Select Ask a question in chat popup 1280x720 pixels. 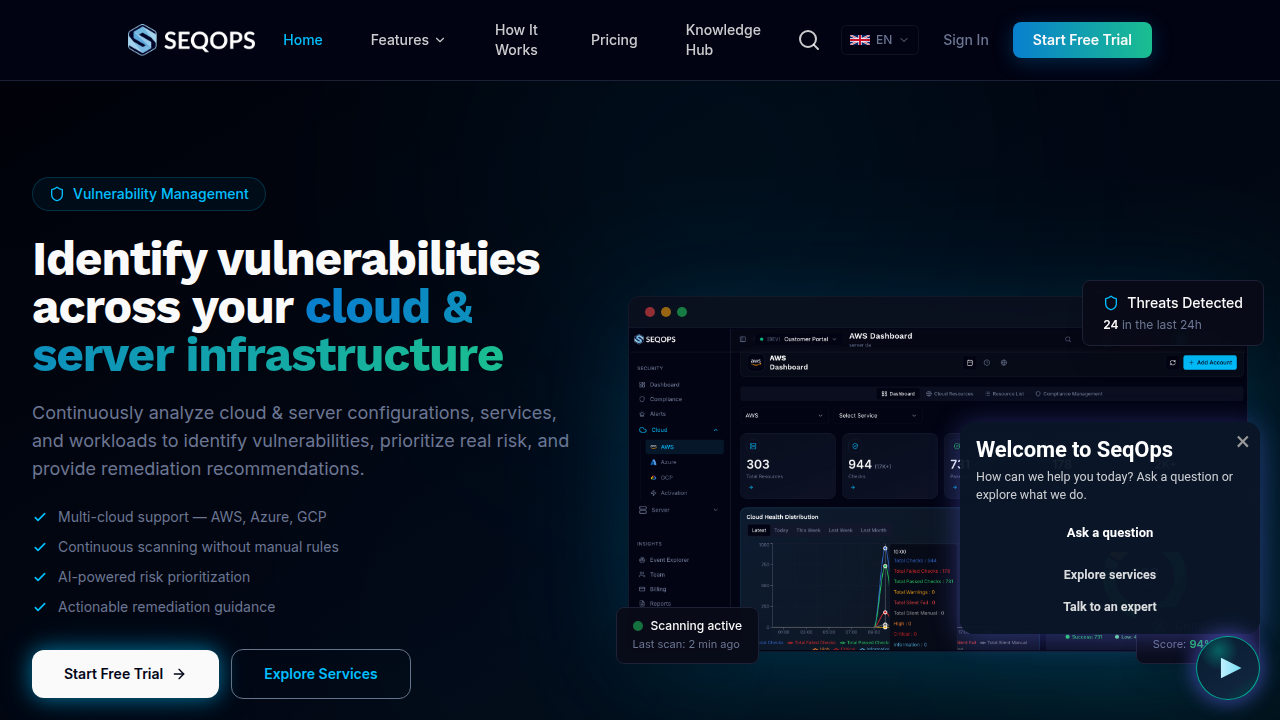(x=1110, y=533)
